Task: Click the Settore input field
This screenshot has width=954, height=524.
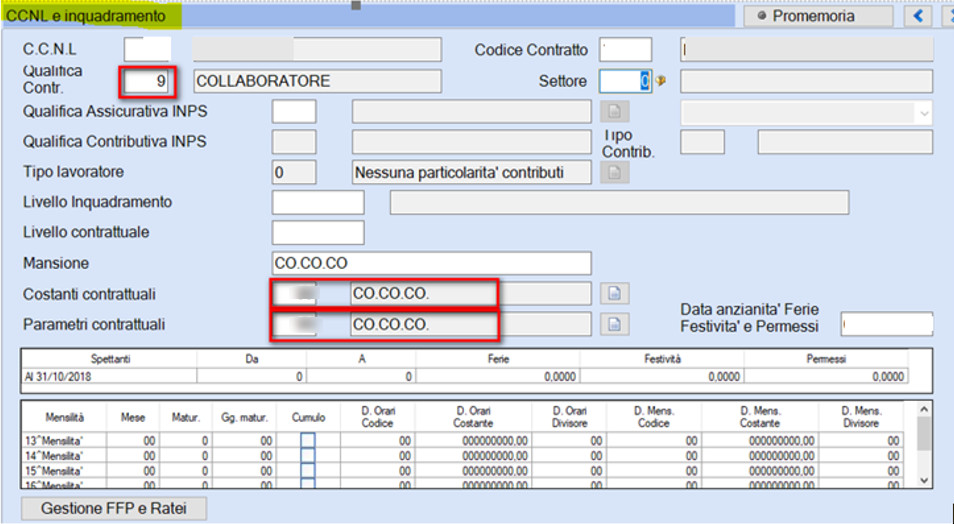Action: [625, 81]
